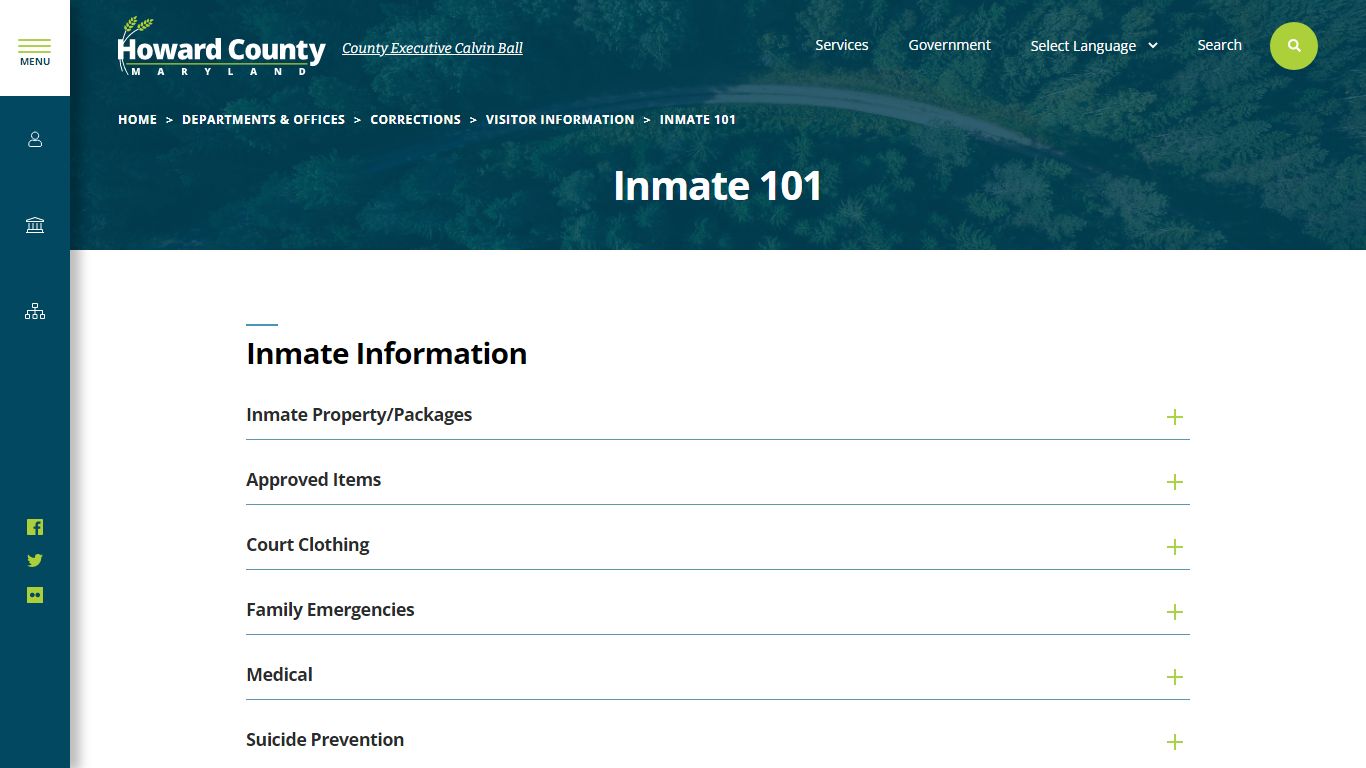Open the Government menu

[949, 45]
